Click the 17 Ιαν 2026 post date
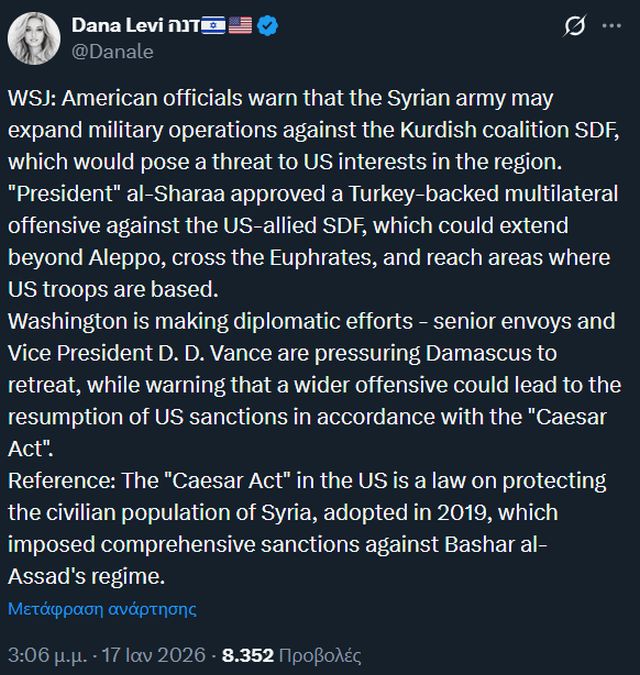640x675 pixels. (159, 656)
